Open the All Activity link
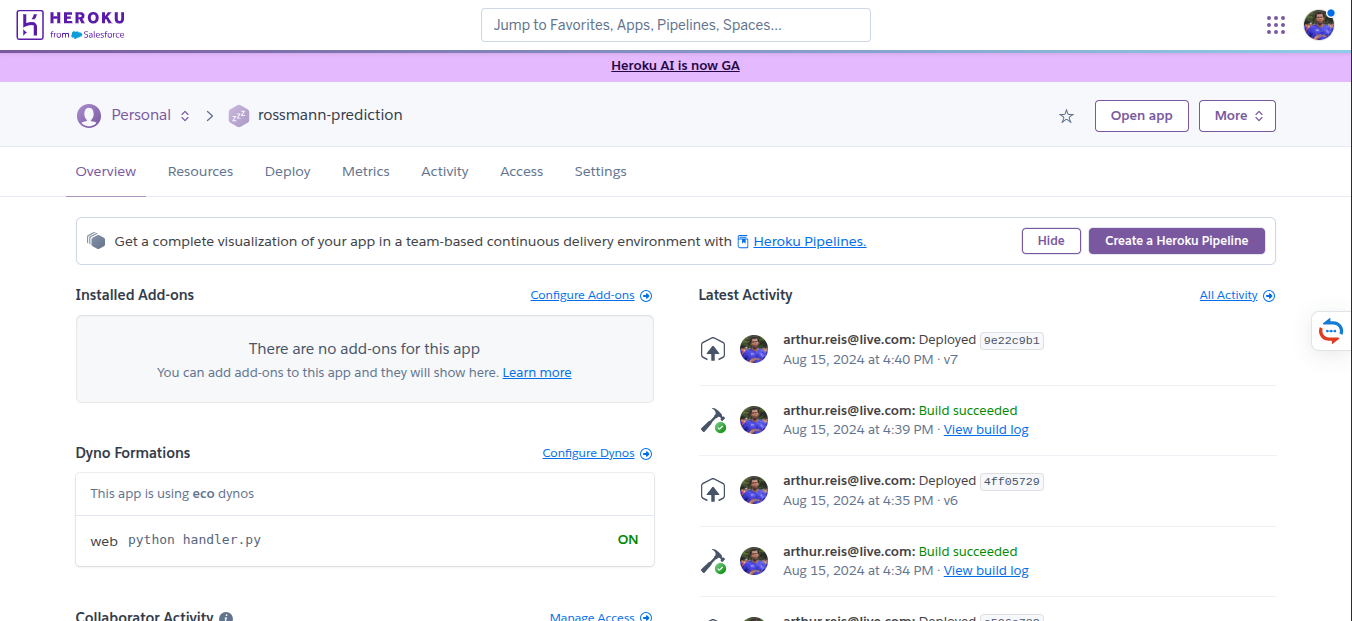This screenshot has height=621, width=1352. pyautogui.click(x=1229, y=296)
